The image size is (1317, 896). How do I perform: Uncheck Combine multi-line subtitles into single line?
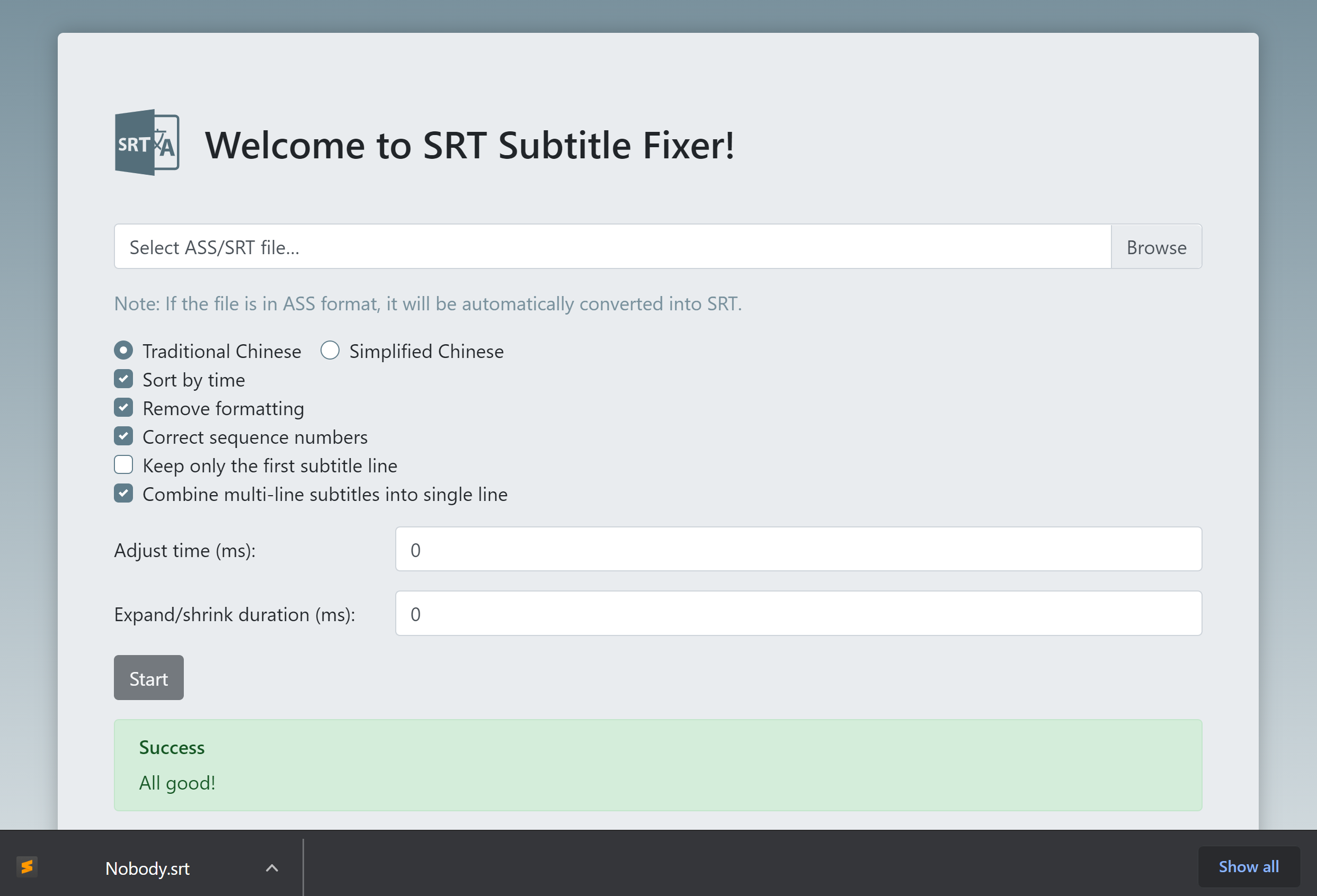[123, 494]
